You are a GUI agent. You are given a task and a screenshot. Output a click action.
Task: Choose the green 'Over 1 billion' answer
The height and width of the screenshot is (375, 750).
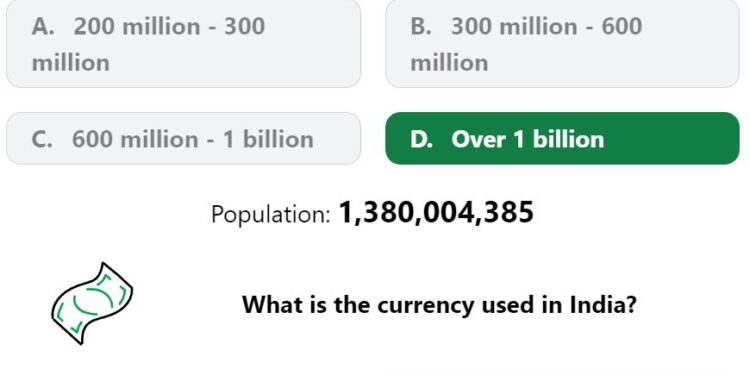click(562, 139)
